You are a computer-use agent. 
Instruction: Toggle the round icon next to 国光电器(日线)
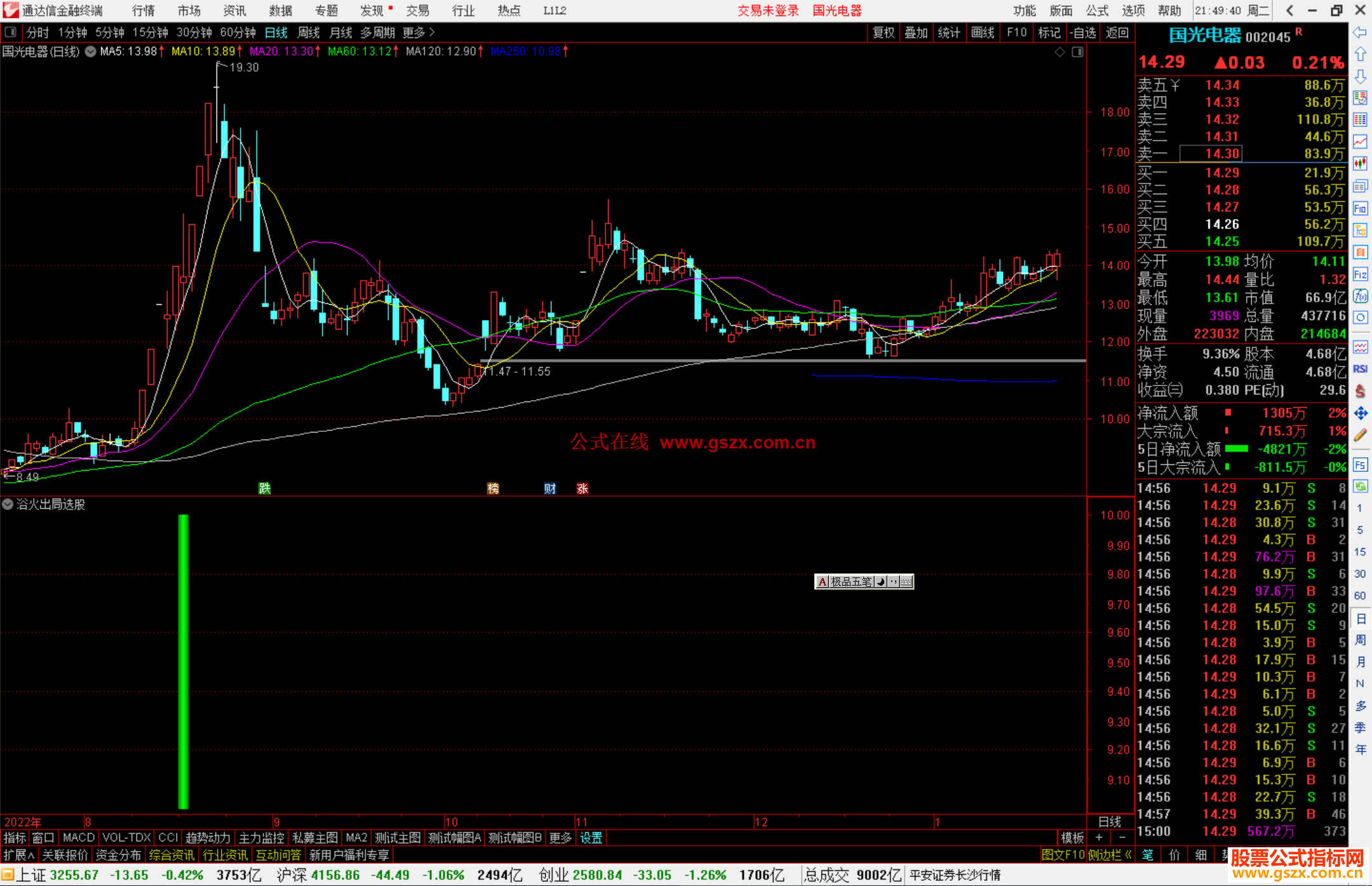coord(91,51)
